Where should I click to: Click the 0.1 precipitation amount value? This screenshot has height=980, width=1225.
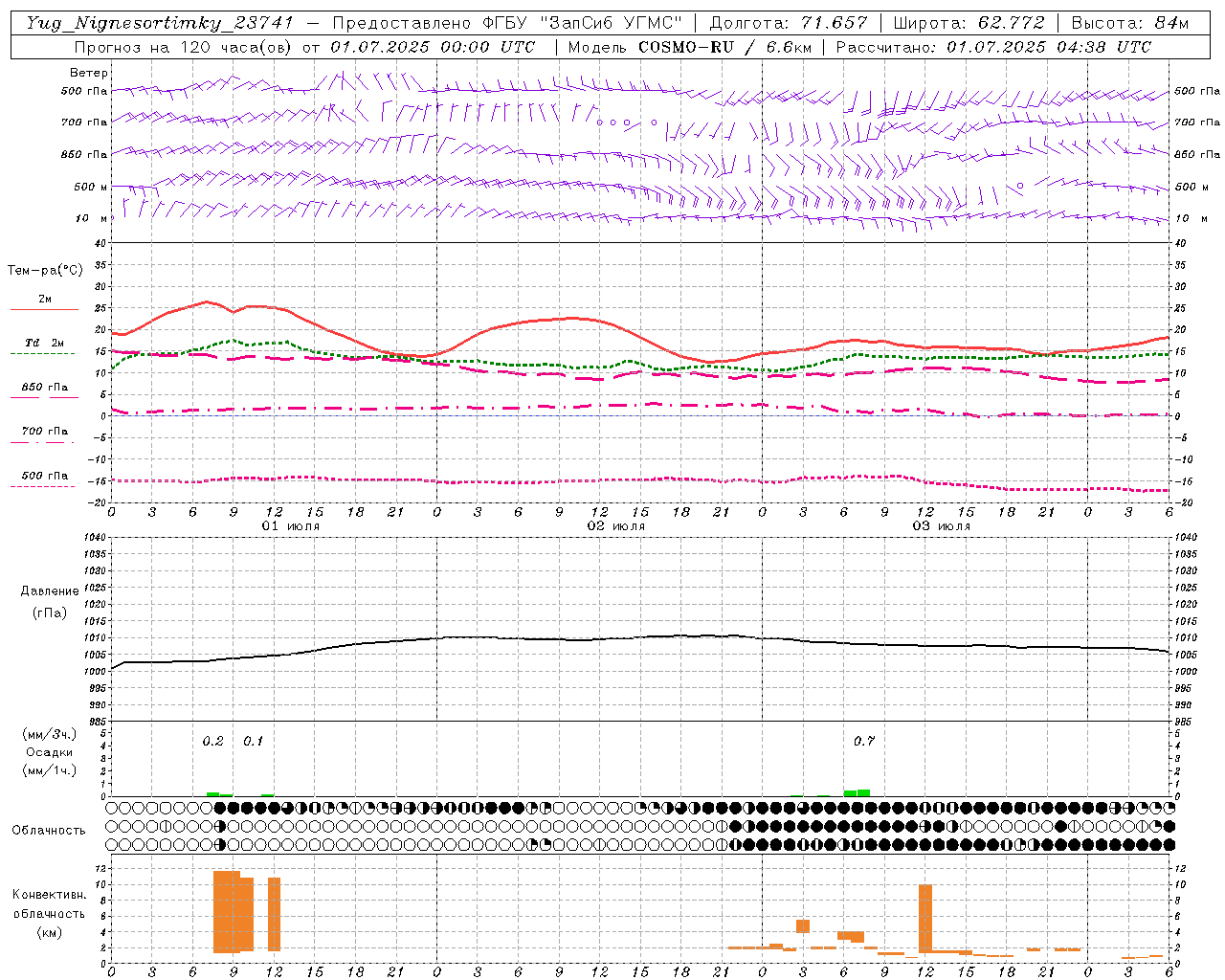coord(253,741)
